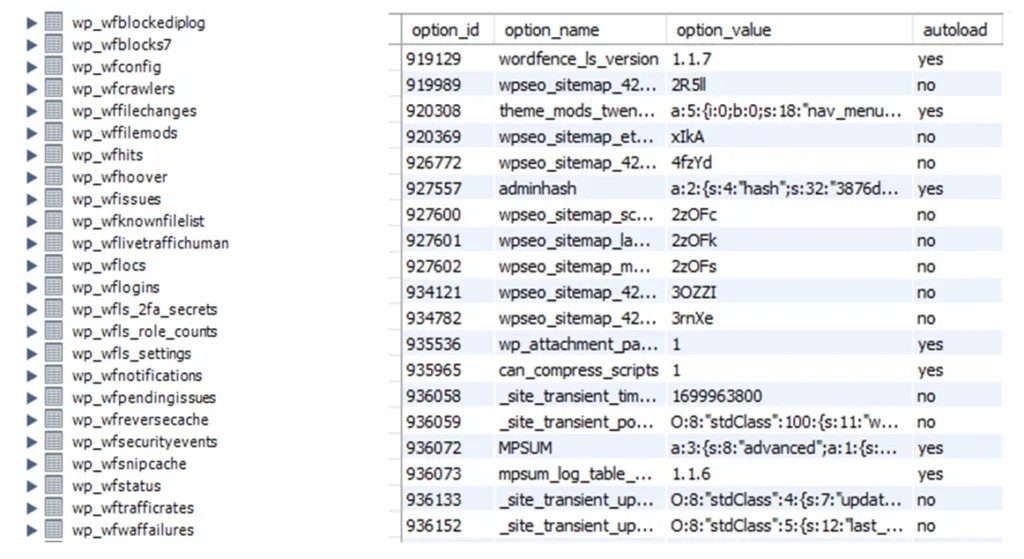Expand the wp_wflogins table node
Viewport: 1024px width, 559px height.
(x=31, y=287)
